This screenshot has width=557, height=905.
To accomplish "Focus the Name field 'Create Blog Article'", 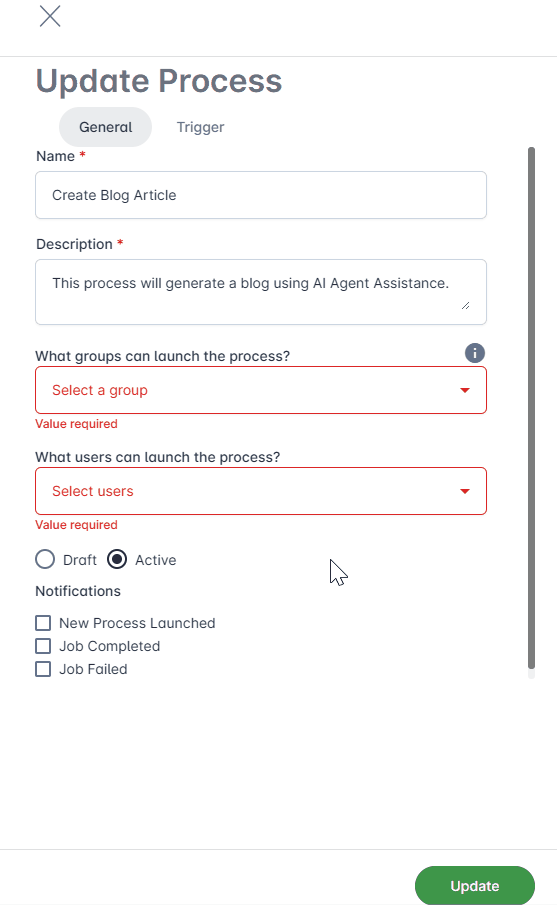I will pos(261,195).
